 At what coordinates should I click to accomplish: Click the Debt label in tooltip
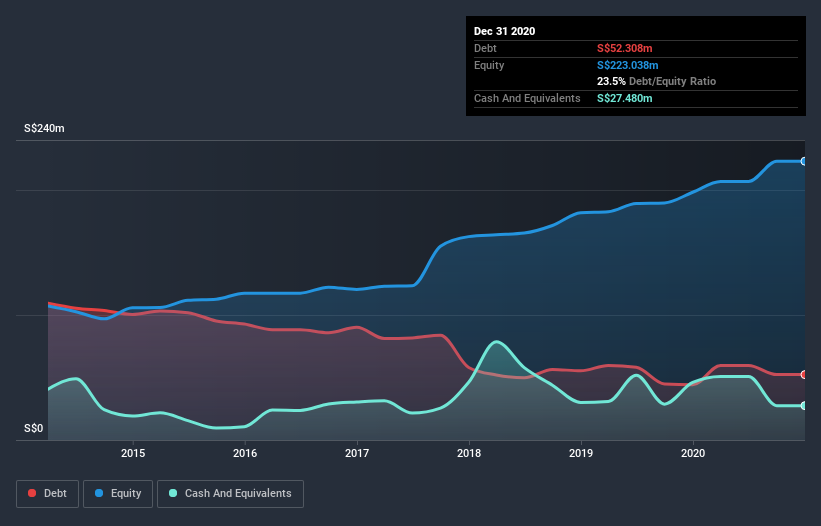[485, 48]
